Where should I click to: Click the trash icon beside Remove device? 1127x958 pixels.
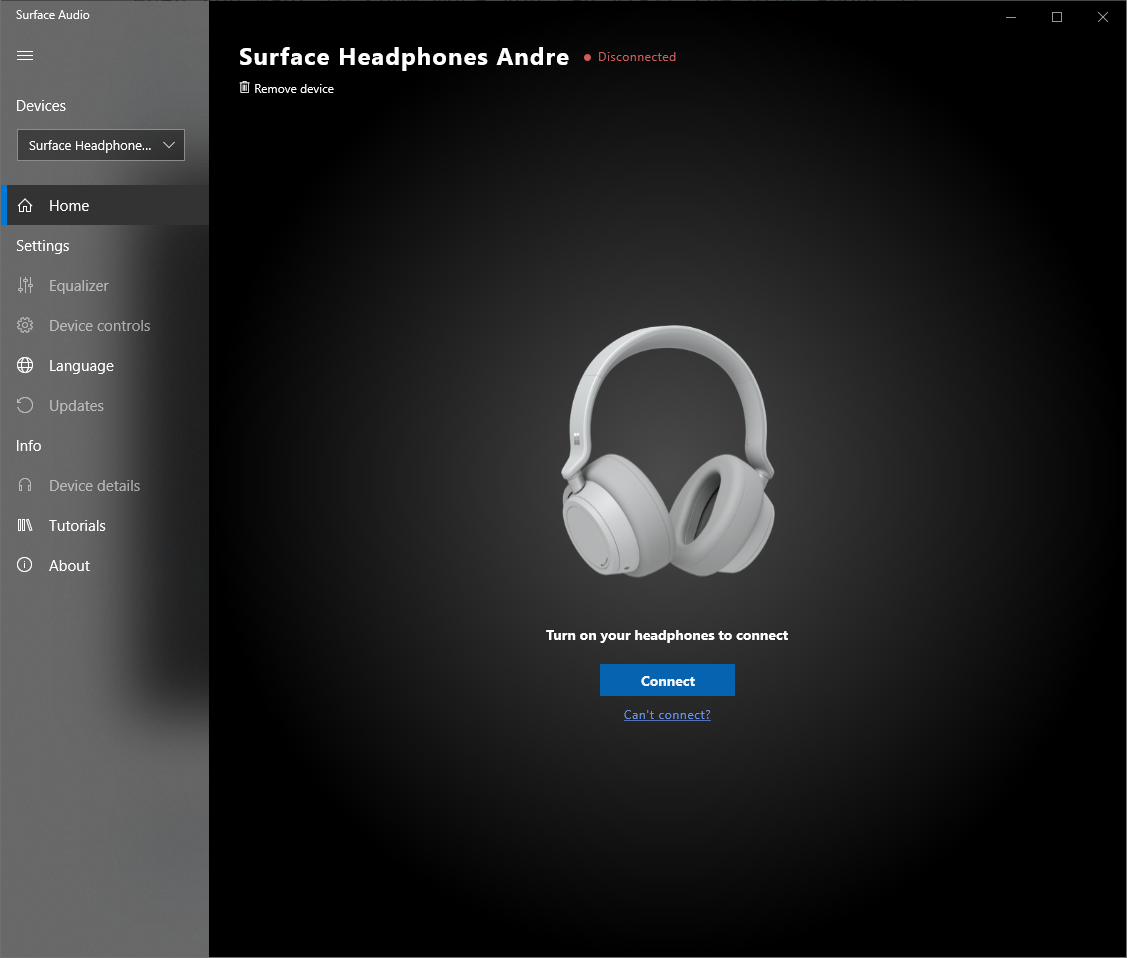(245, 88)
